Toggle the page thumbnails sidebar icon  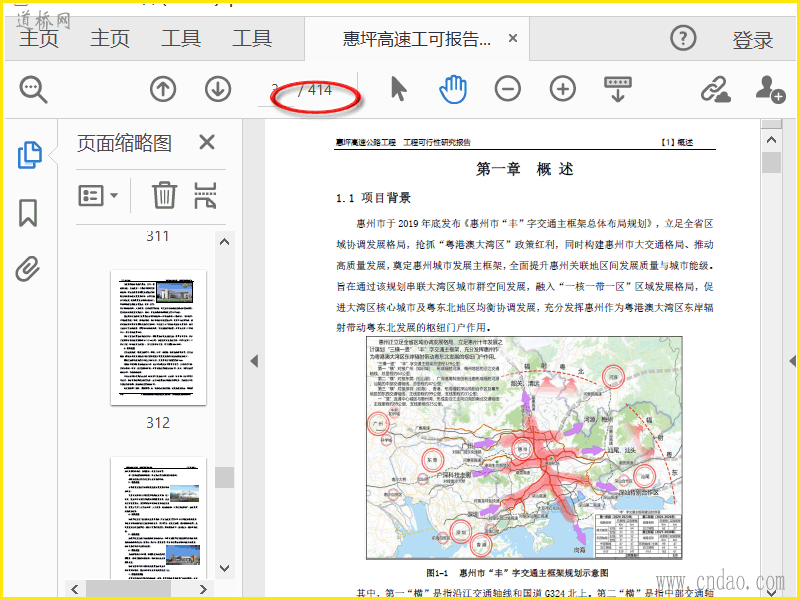click(30, 155)
